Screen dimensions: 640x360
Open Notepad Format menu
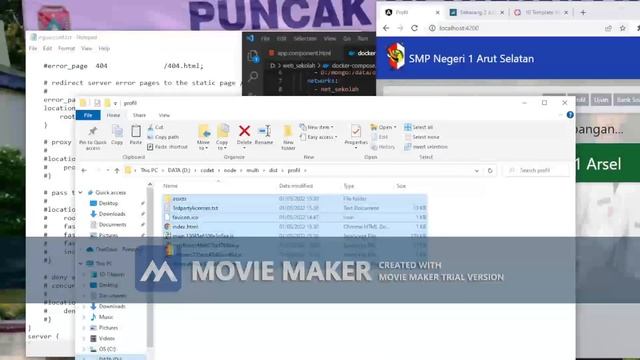click(x=66, y=48)
